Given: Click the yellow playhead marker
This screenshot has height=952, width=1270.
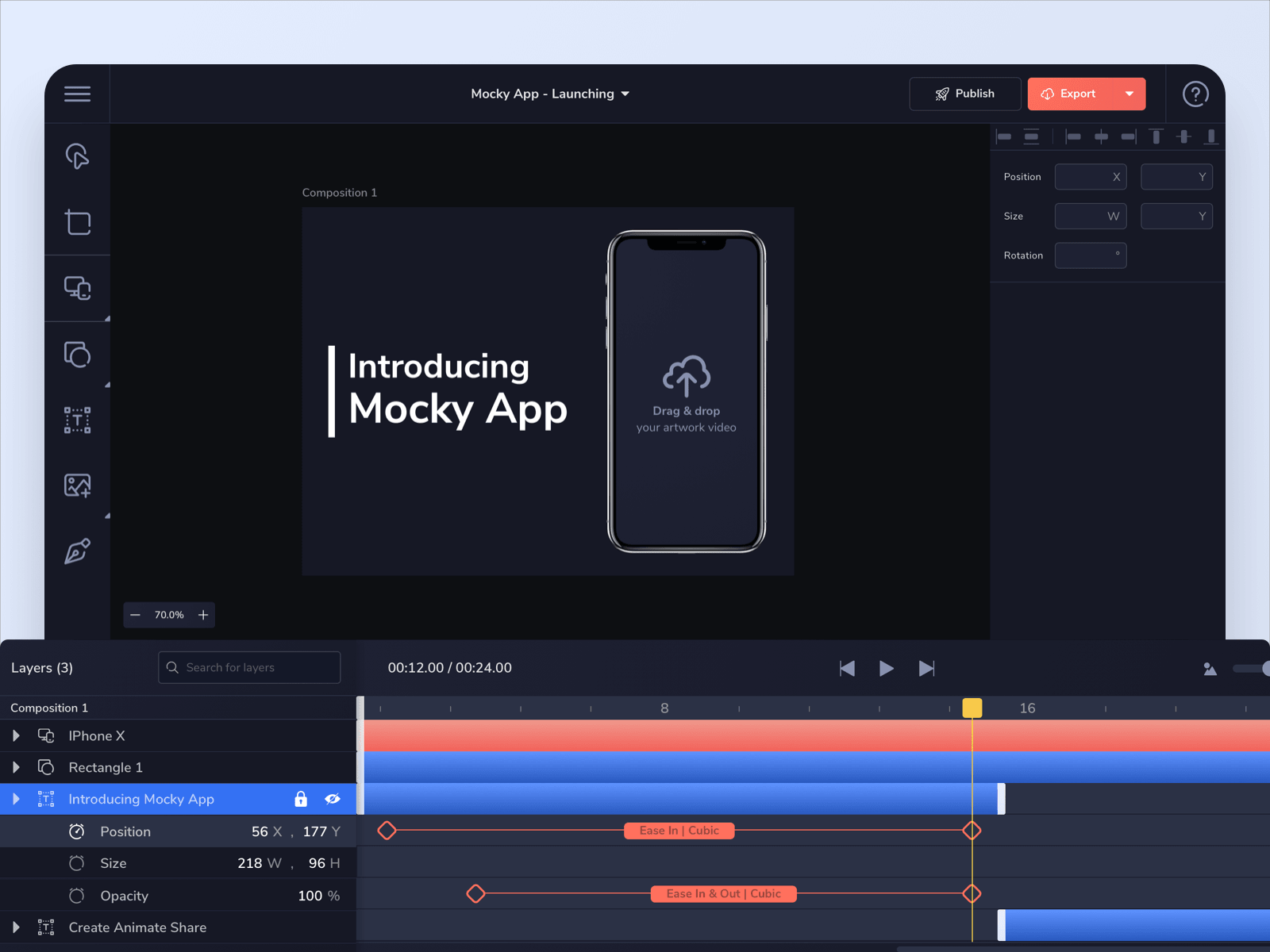Looking at the screenshot, I should pyautogui.click(x=972, y=708).
